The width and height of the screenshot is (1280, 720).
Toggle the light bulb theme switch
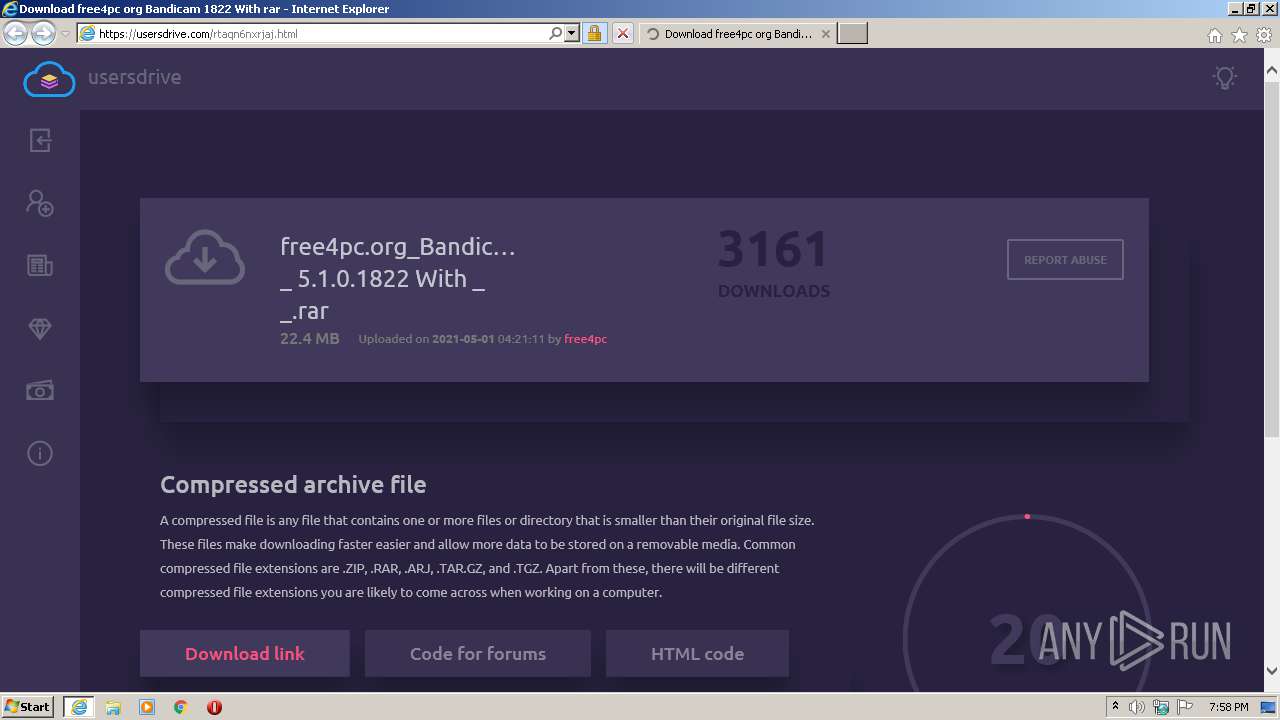point(1225,77)
